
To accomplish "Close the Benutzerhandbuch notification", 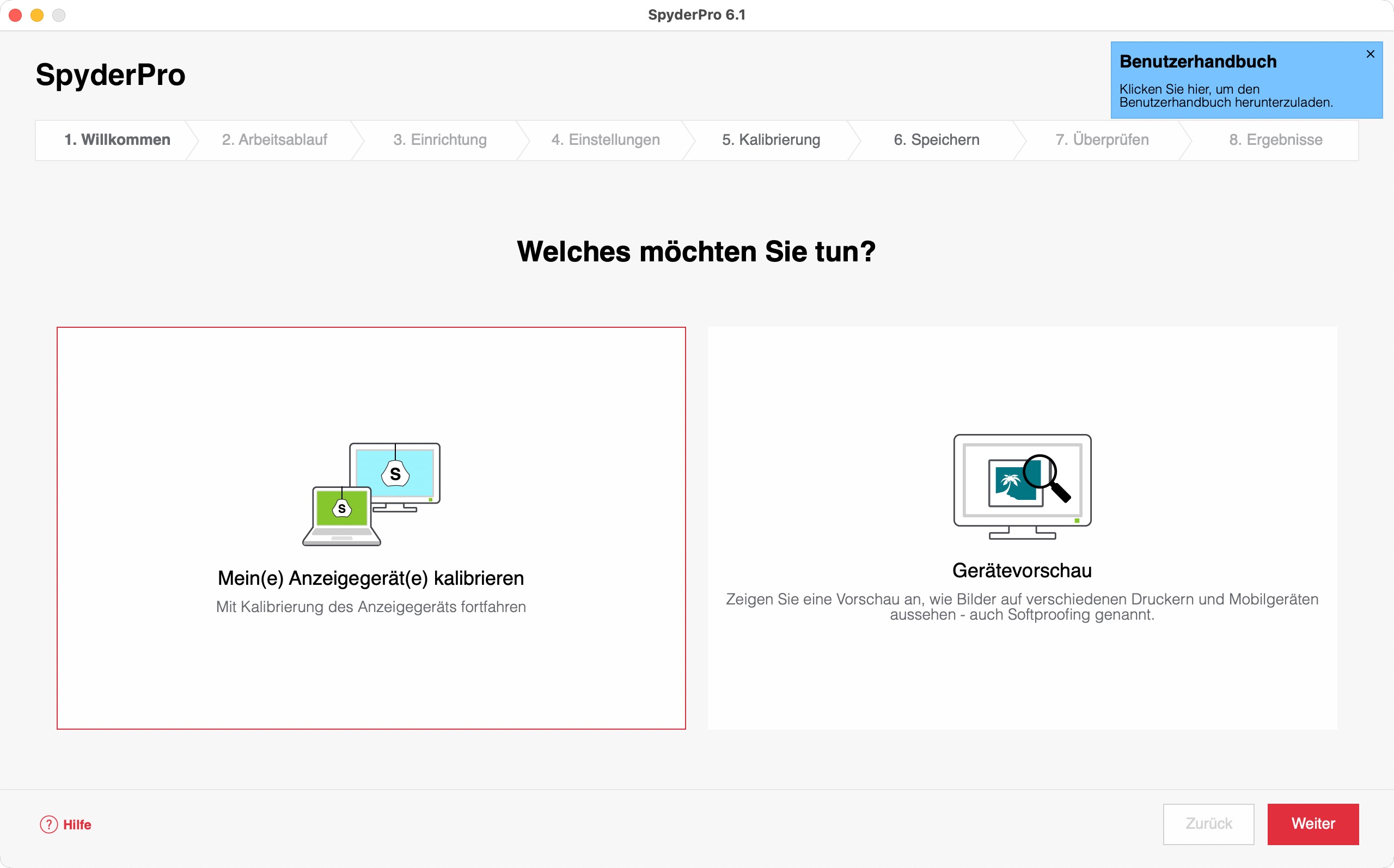I will pos(1370,54).
